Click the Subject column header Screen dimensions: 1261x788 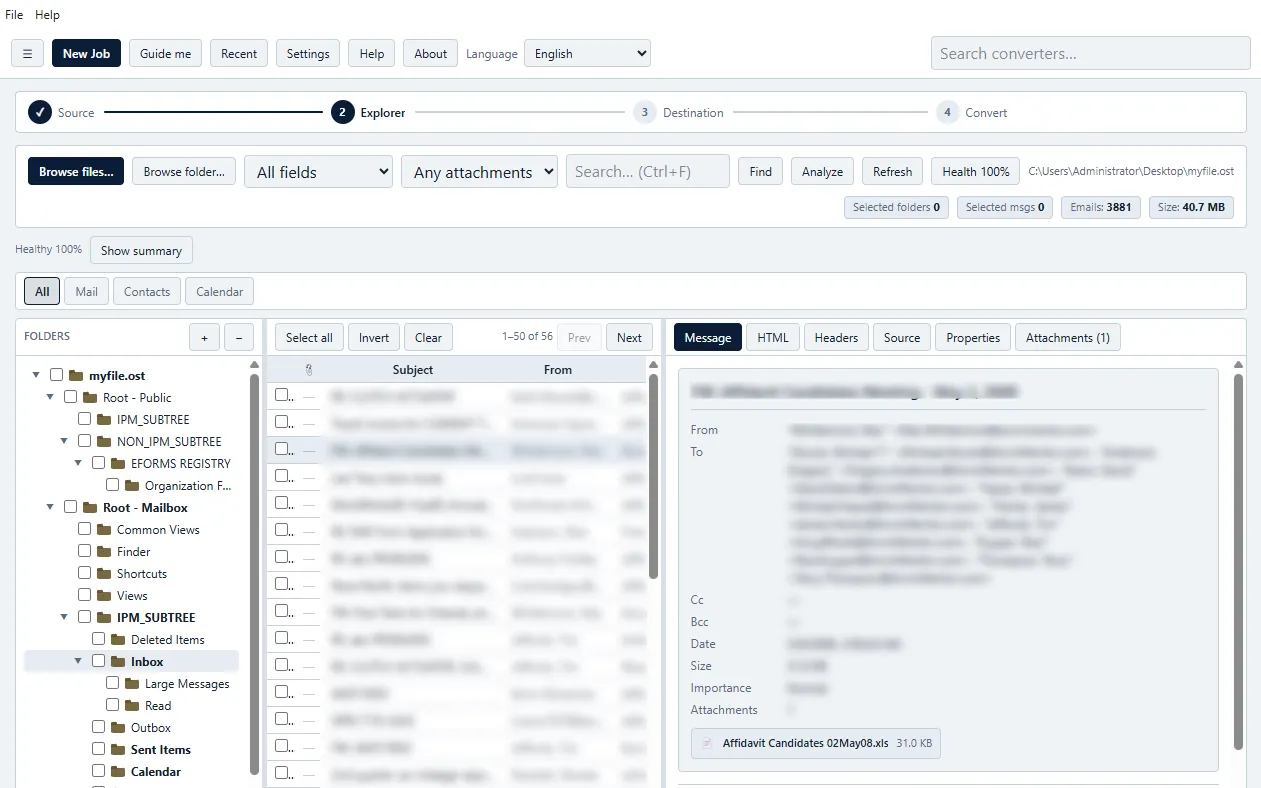pos(413,370)
